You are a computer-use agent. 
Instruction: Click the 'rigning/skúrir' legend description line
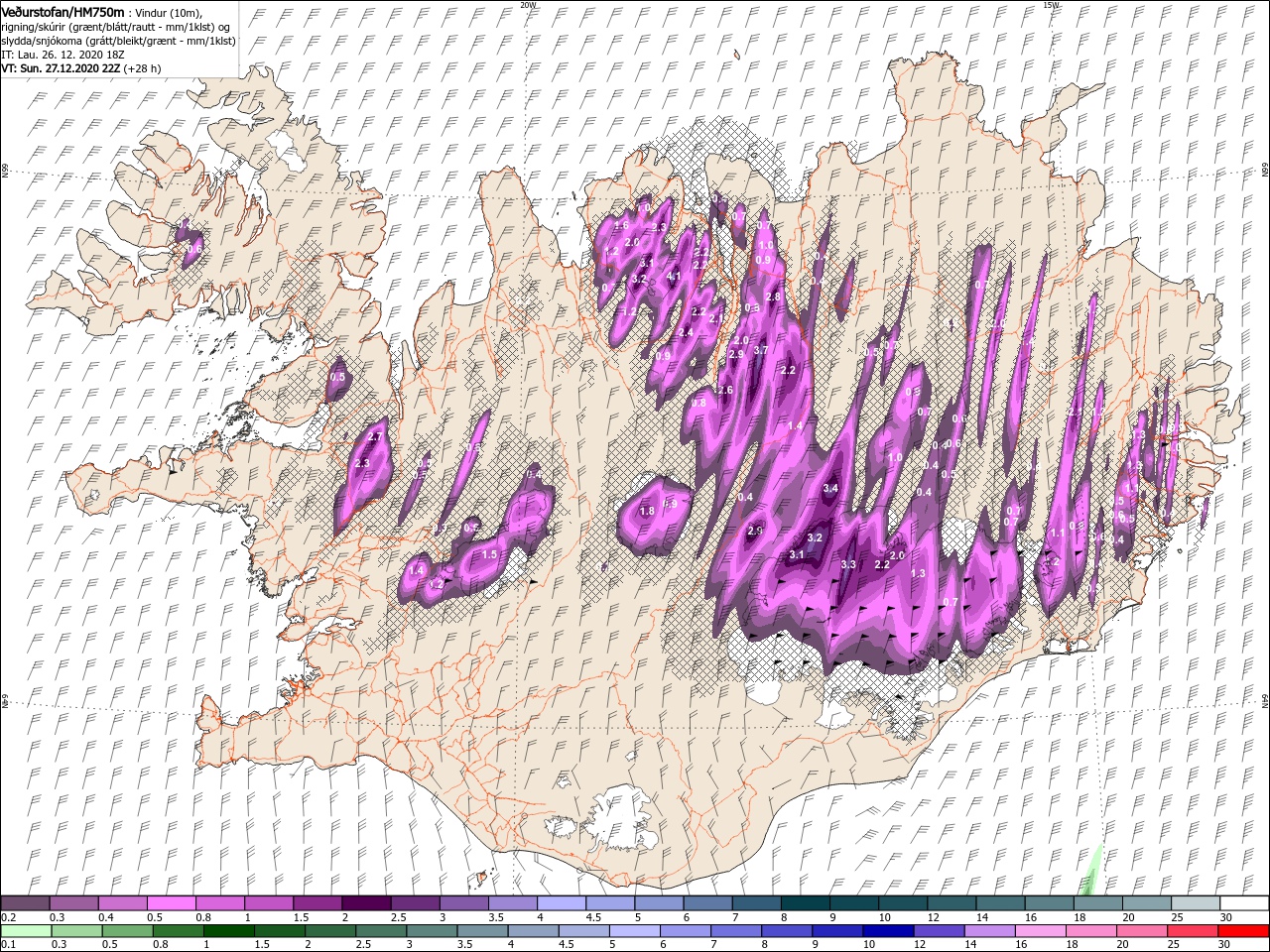(x=116, y=26)
